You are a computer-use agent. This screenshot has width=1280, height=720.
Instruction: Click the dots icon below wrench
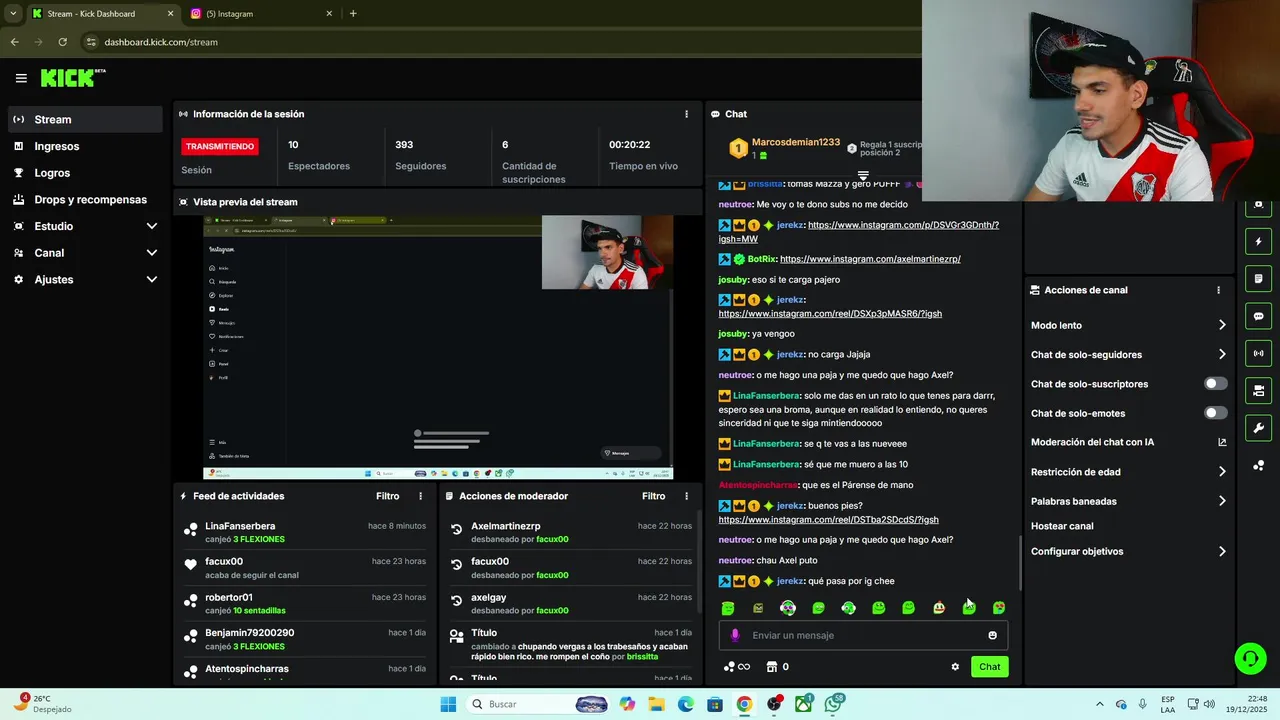tap(1258, 466)
